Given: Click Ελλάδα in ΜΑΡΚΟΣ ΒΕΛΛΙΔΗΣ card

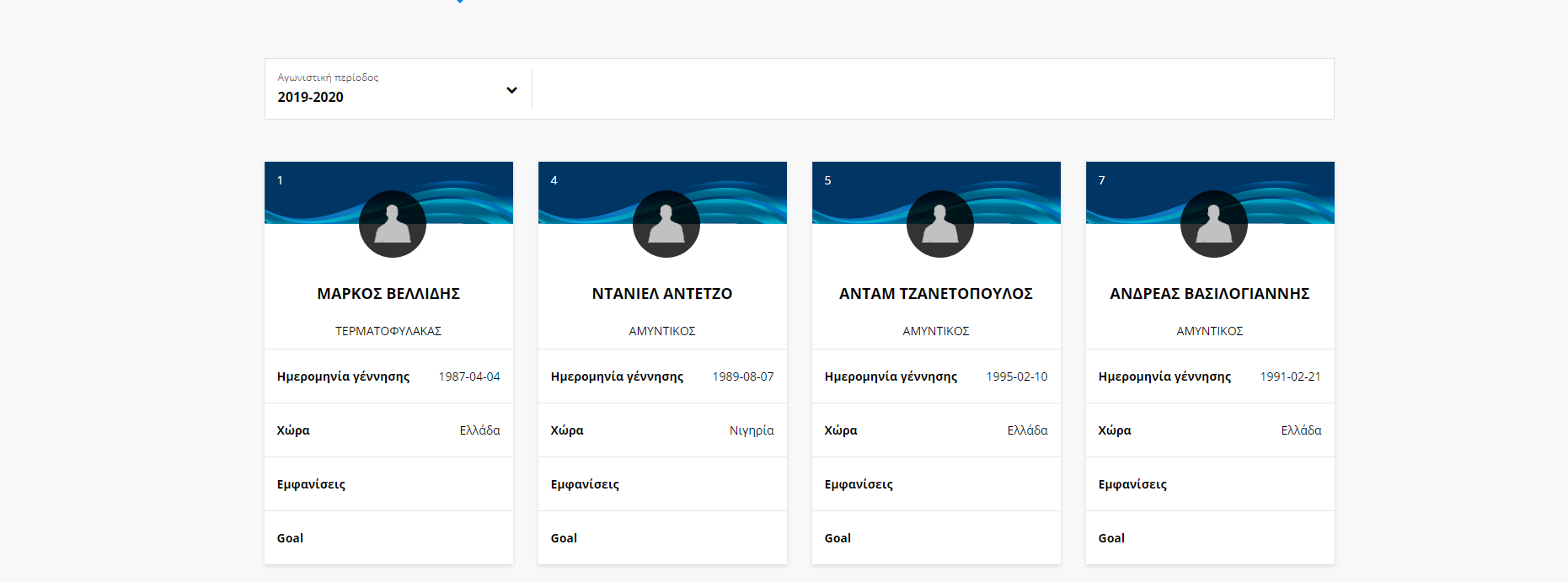Looking at the screenshot, I should click(479, 430).
